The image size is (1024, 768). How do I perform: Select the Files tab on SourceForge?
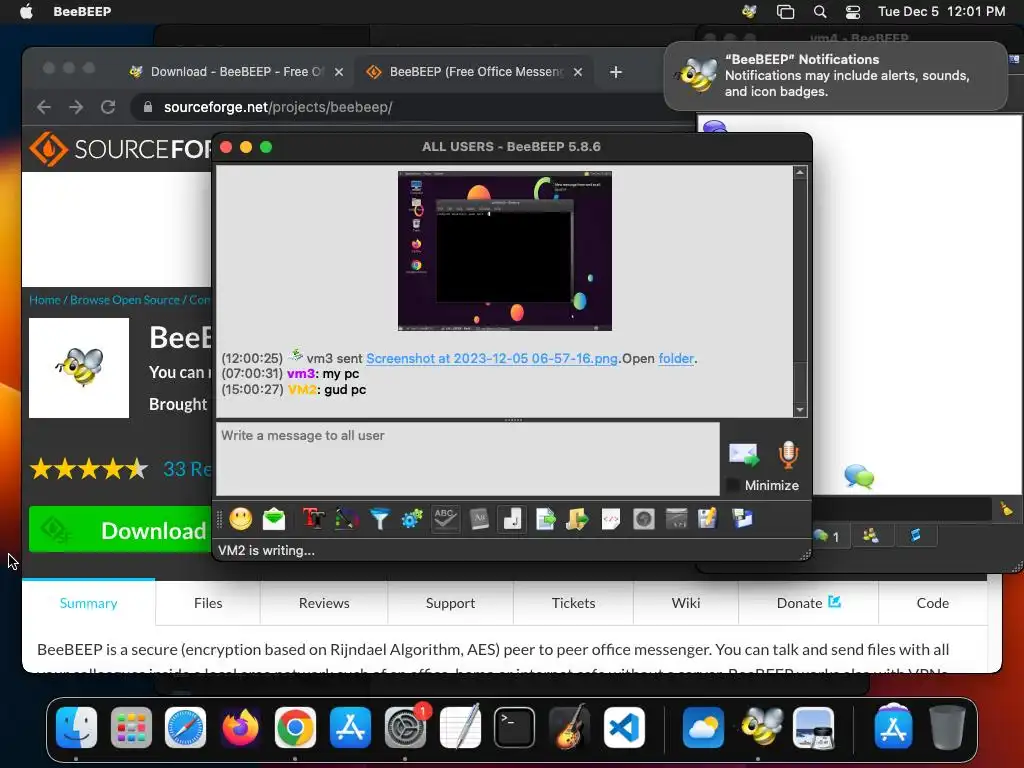click(x=208, y=603)
